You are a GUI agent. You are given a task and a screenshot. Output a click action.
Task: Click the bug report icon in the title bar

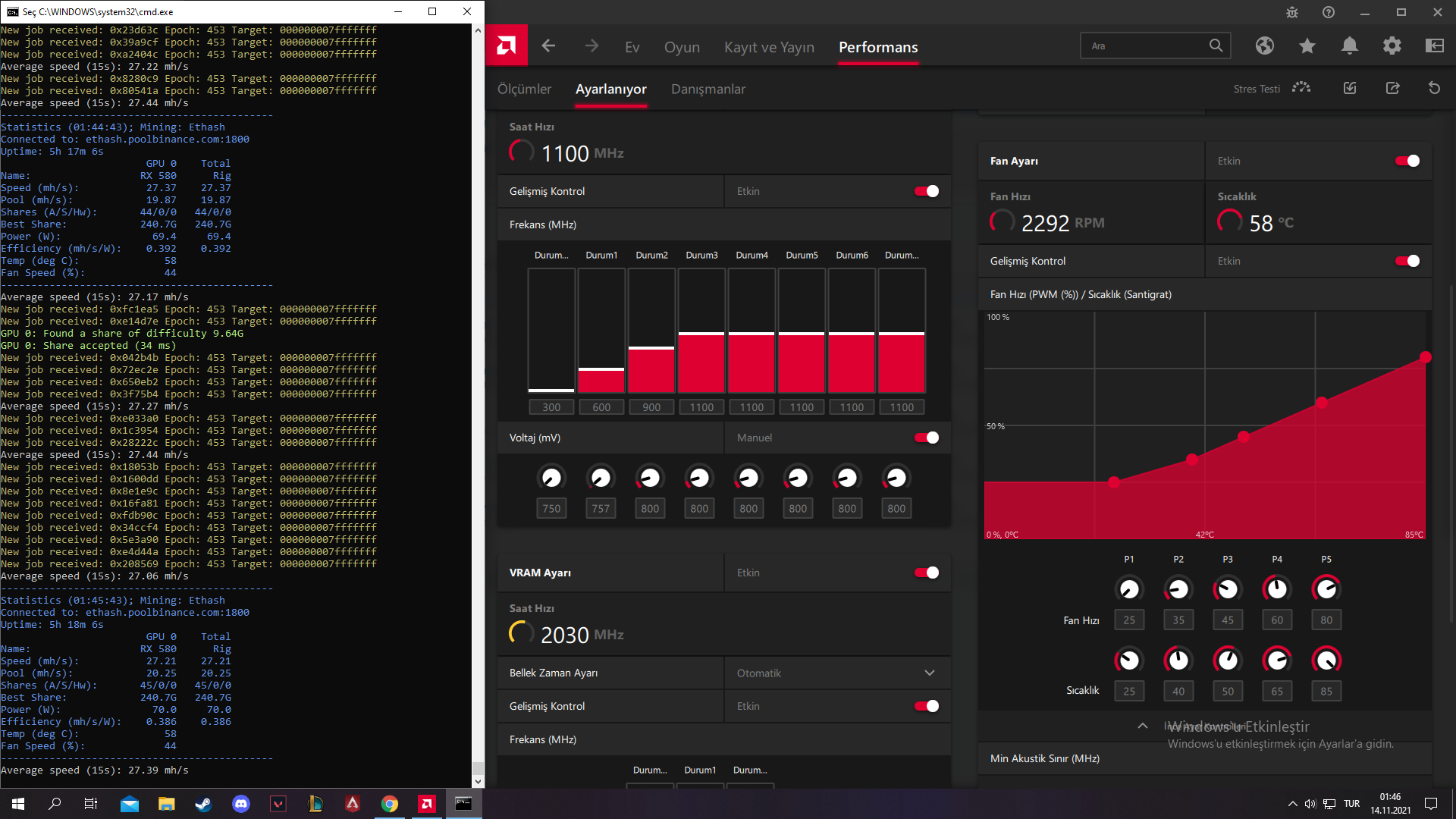point(1292,12)
